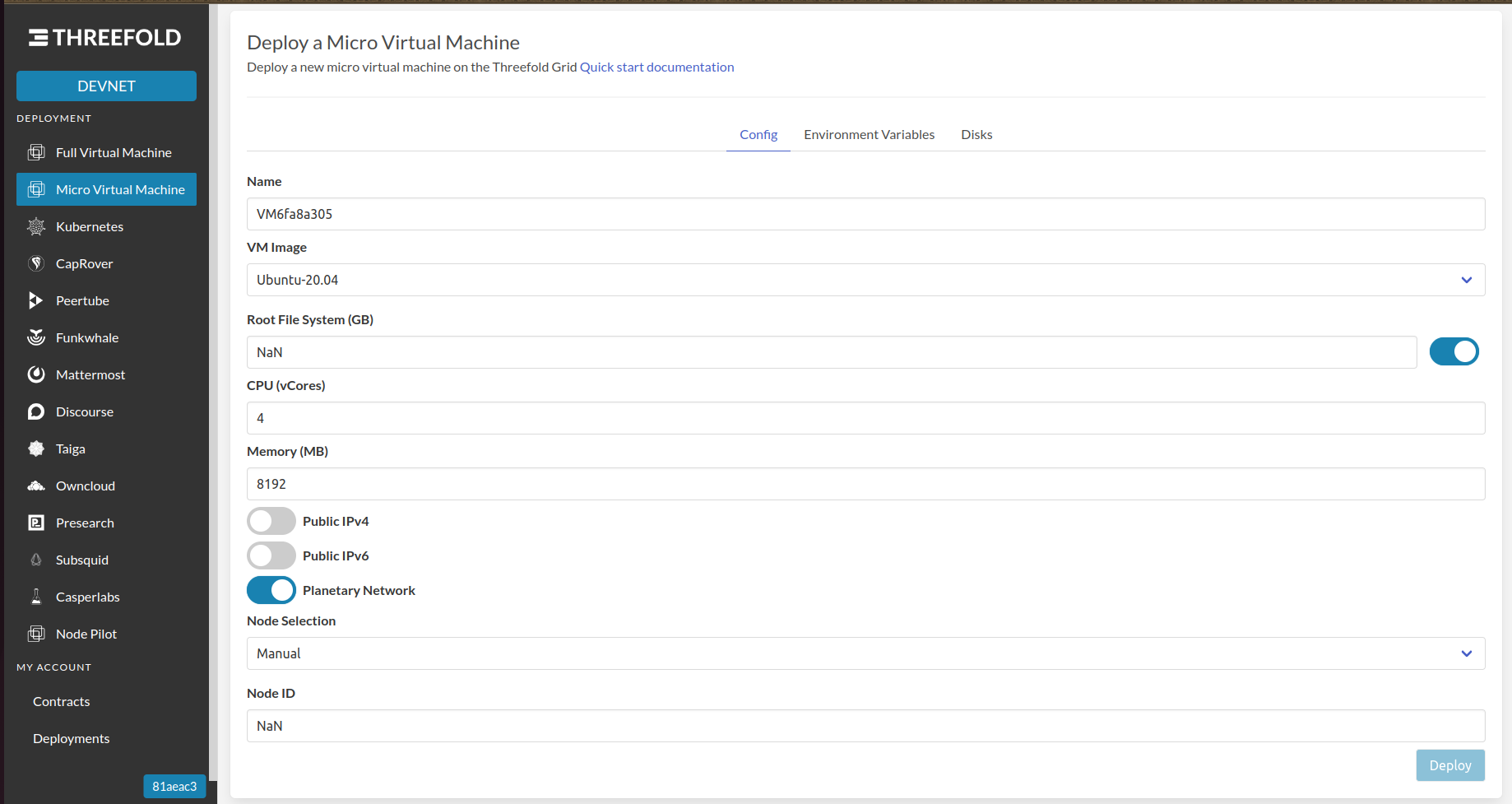The image size is (1512, 804).
Task: Click the CapRover icon
Action: pos(36,263)
